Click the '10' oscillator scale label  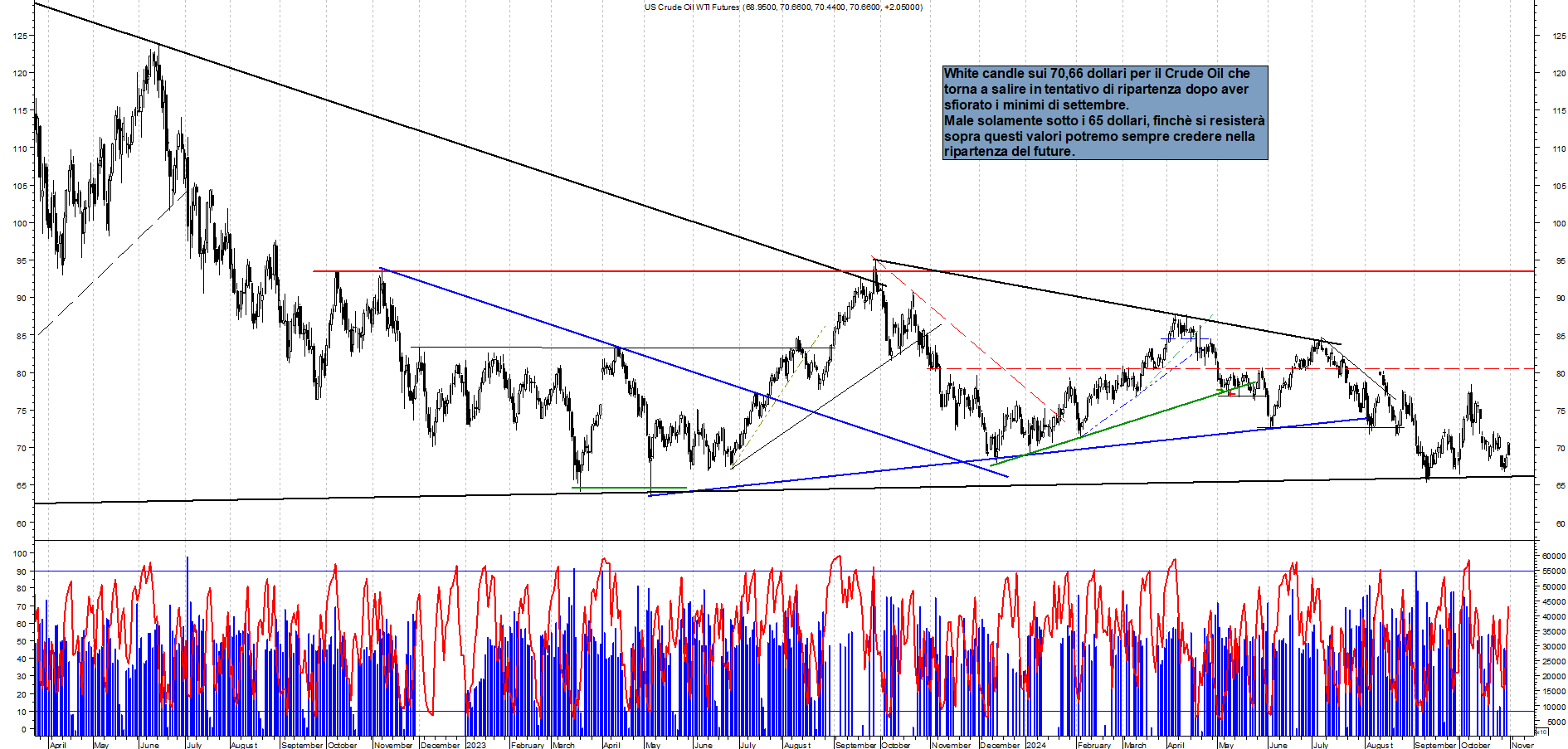point(21,712)
